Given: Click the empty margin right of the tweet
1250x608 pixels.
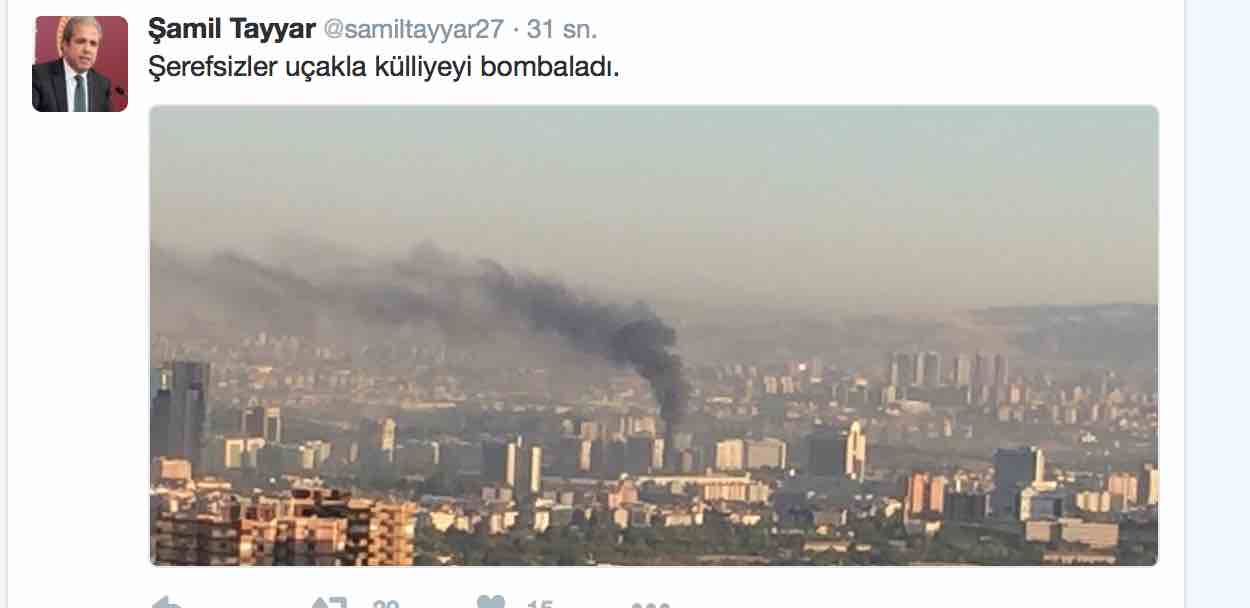Looking at the screenshot, I should click(1216, 300).
